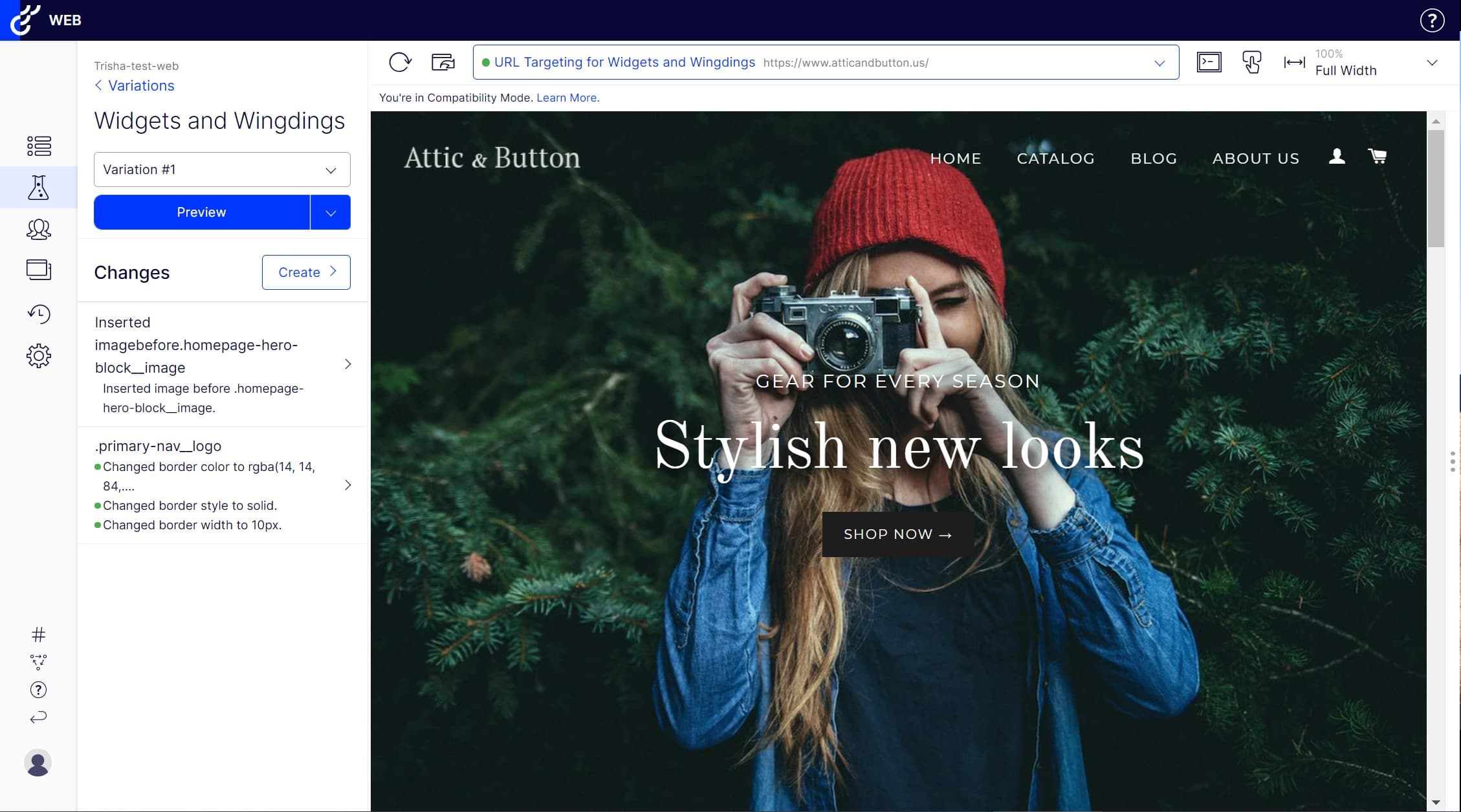Open the code editor console icon
Screen dimensions: 1461x812
pos(1209,62)
